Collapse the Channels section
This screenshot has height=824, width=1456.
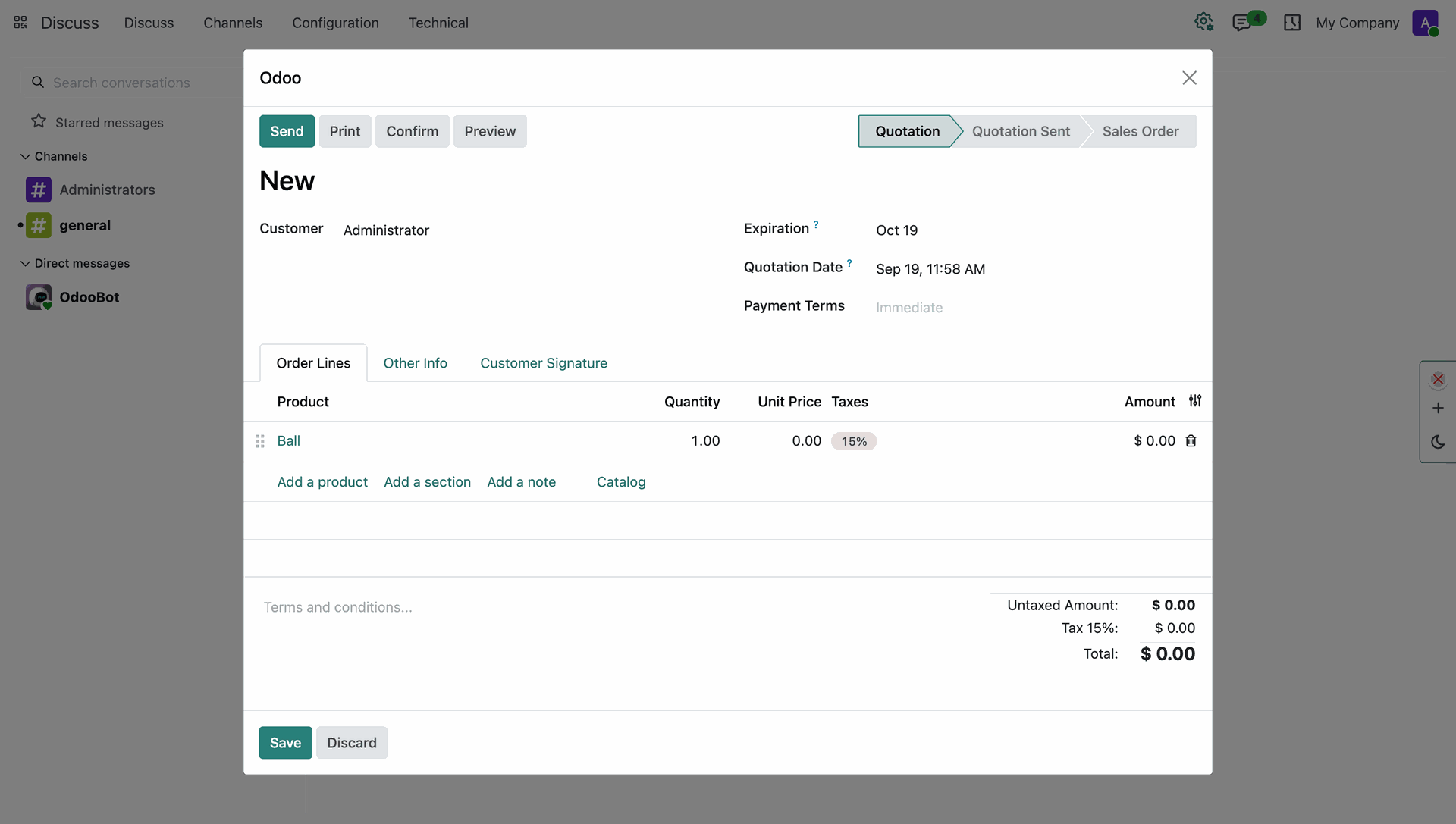(x=54, y=156)
